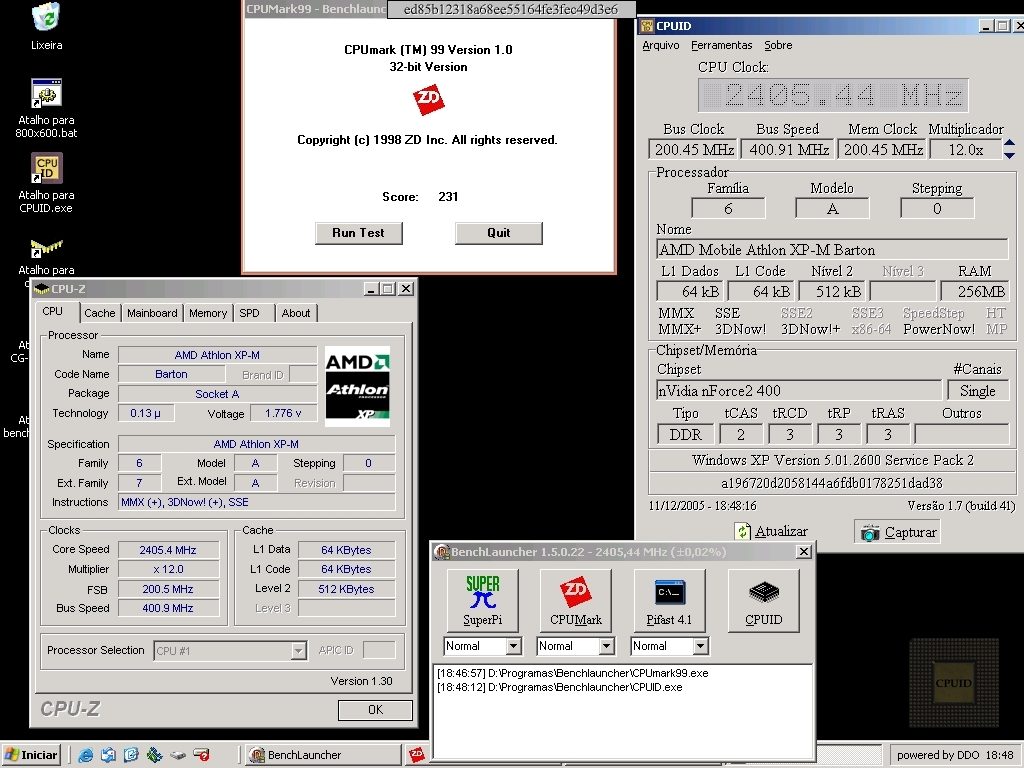This screenshot has height=768, width=1024.
Task: Launch CPUMark from BenchLauncher
Action: tap(575, 600)
